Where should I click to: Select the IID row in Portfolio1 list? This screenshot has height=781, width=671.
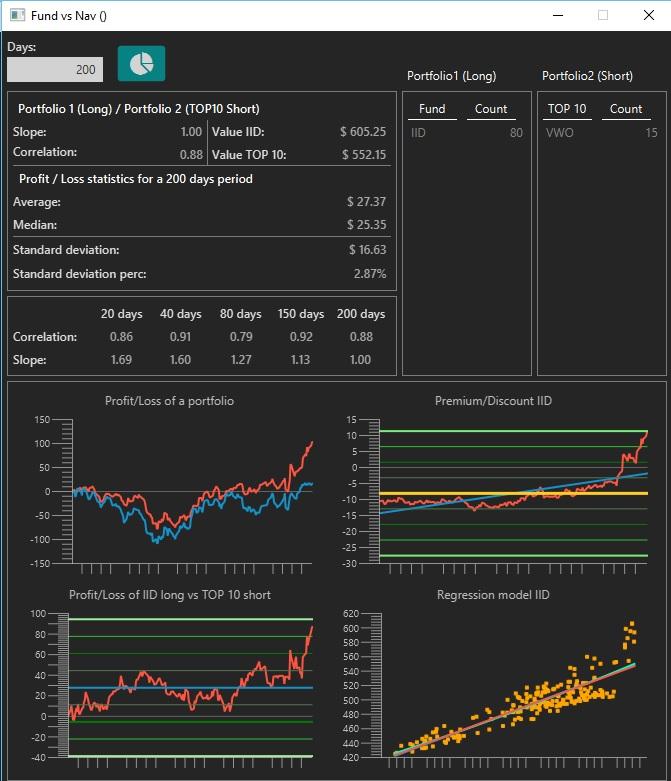pyautogui.click(x=467, y=133)
